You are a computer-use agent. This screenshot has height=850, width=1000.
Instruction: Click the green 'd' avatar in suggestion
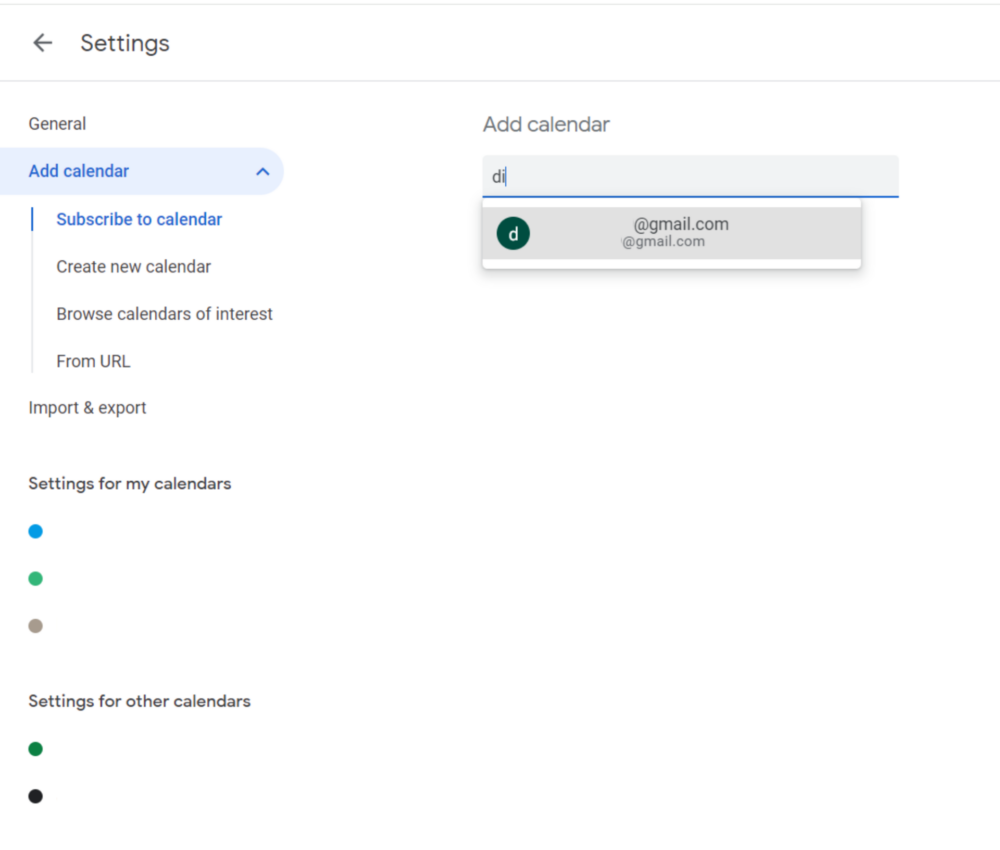click(513, 233)
